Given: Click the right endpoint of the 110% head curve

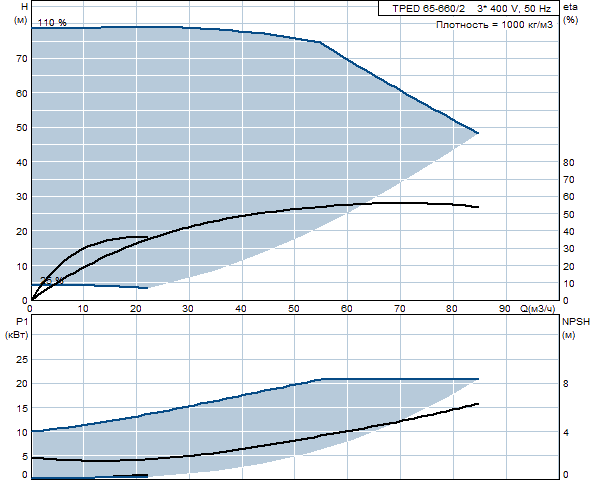Looking at the screenshot, I should click(478, 133).
